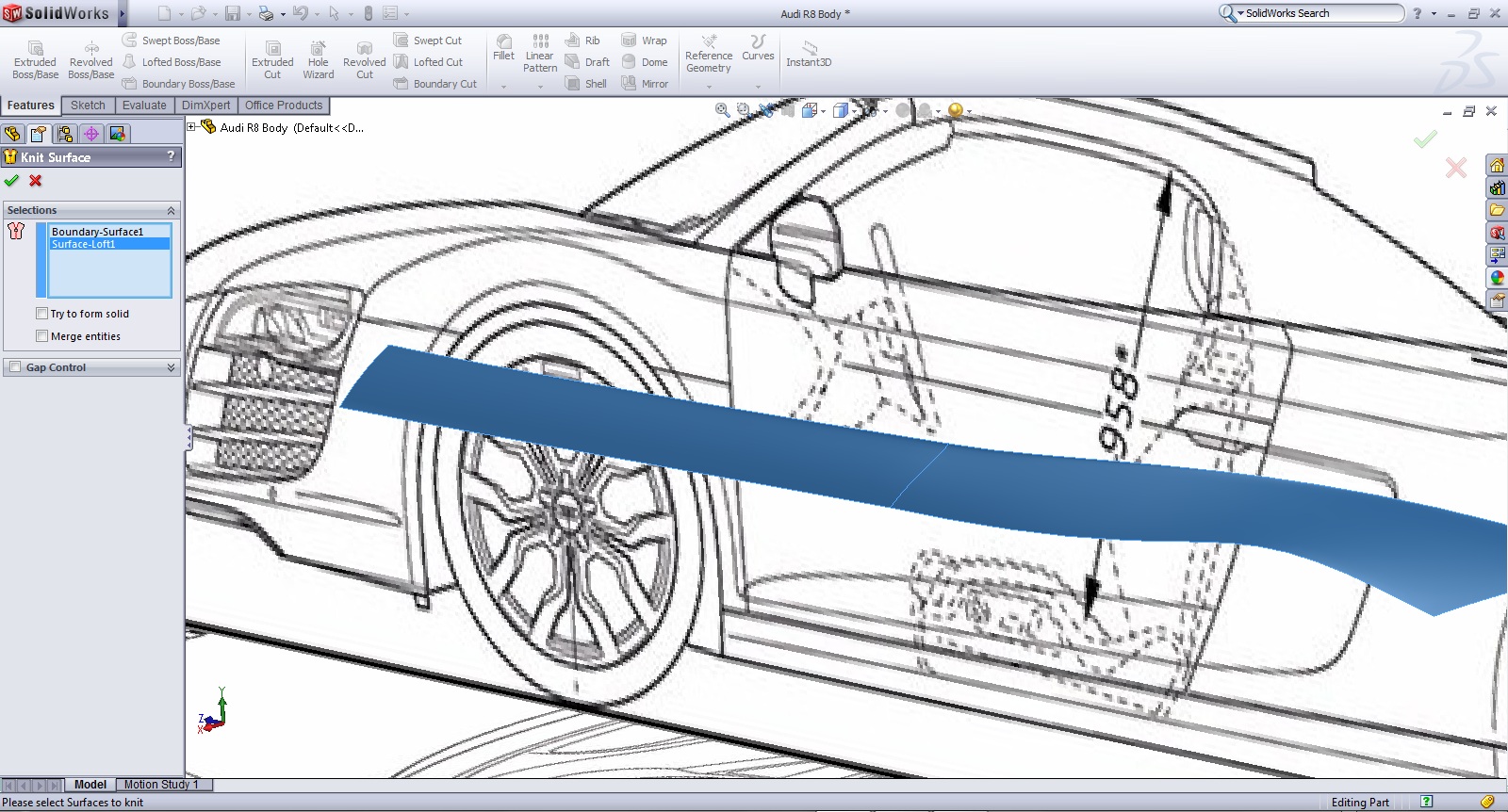Collapse the Selections section
The width and height of the screenshot is (1508, 812).
coord(172,210)
